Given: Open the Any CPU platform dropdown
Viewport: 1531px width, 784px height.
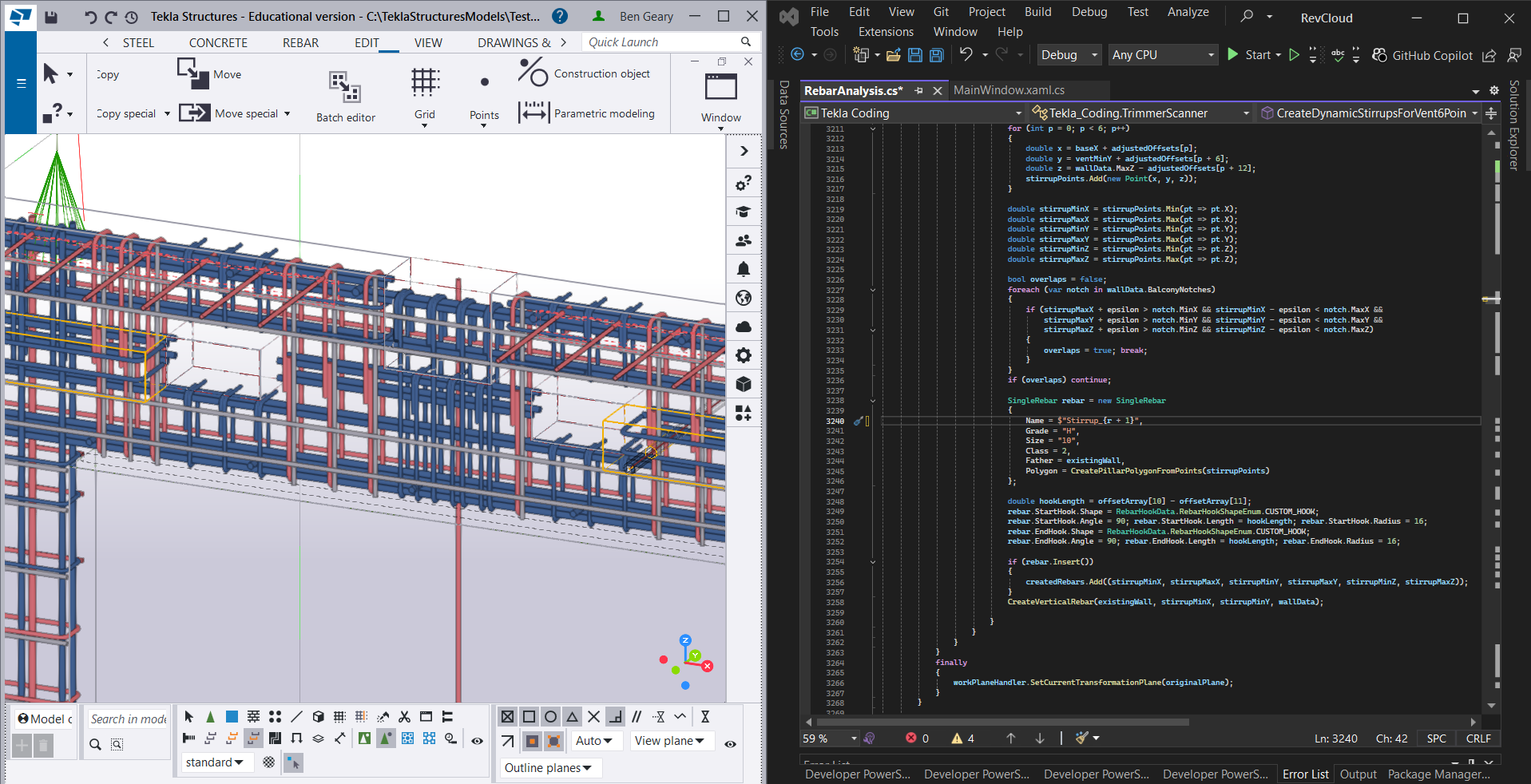Looking at the screenshot, I should point(1164,55).
